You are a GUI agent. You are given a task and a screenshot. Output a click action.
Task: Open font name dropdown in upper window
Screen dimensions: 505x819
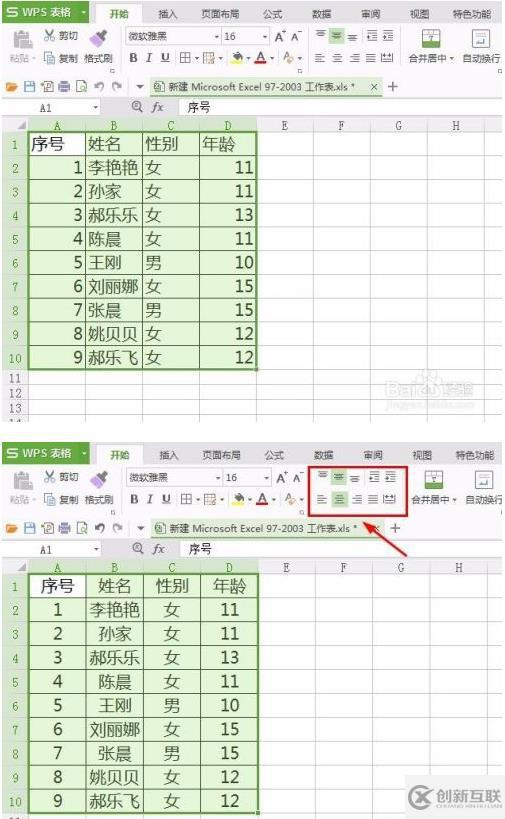point(217,37)
